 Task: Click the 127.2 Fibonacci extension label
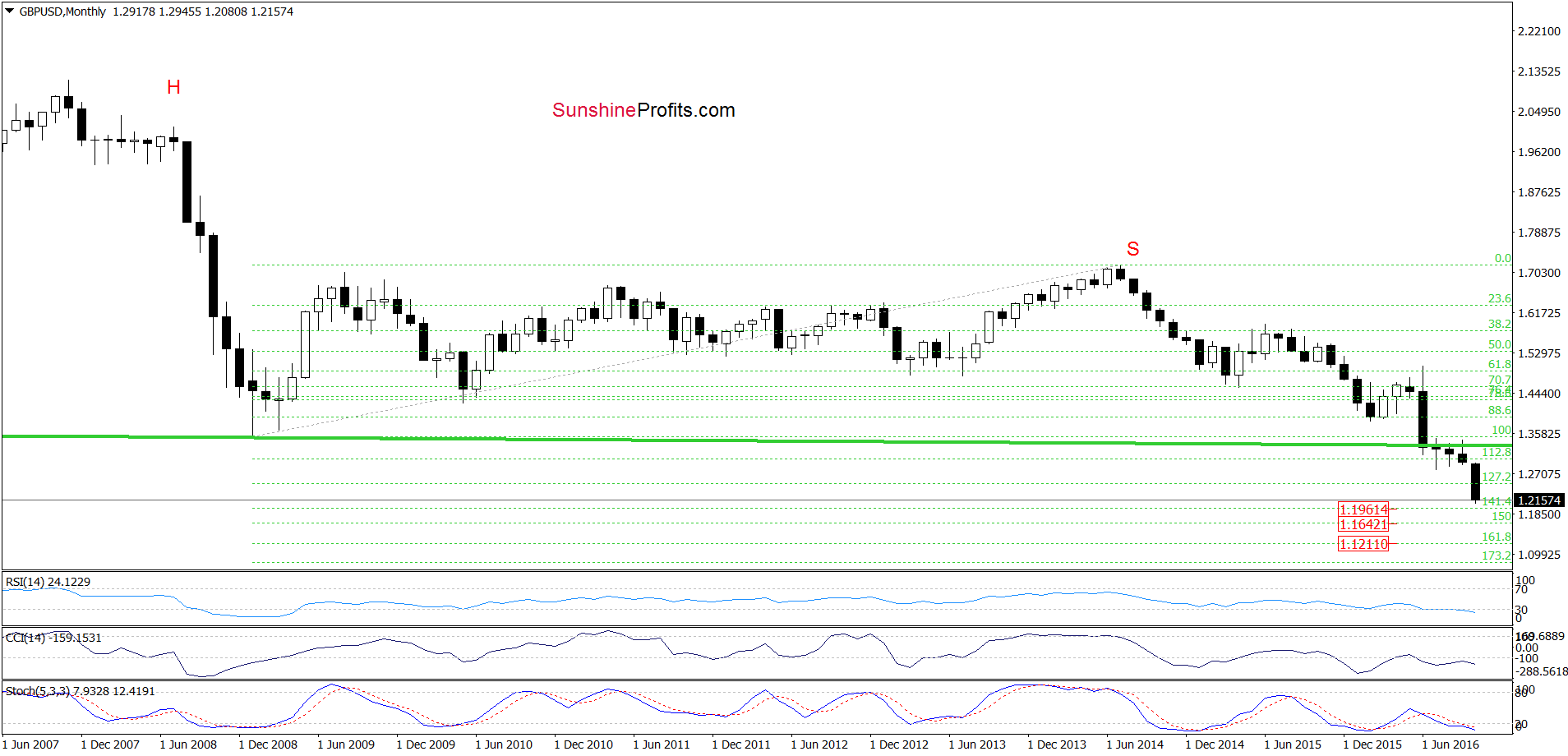click(x=1497, y=477)
